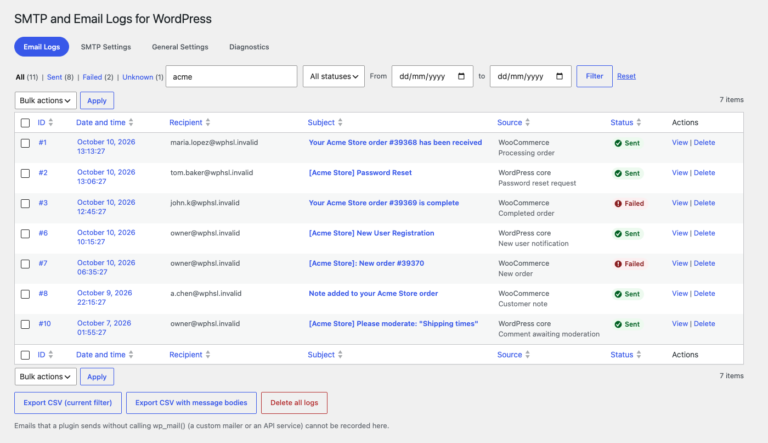This screenshot has height=443, width=768.
Task: Check the box for email #3
Action: (25, 203)
